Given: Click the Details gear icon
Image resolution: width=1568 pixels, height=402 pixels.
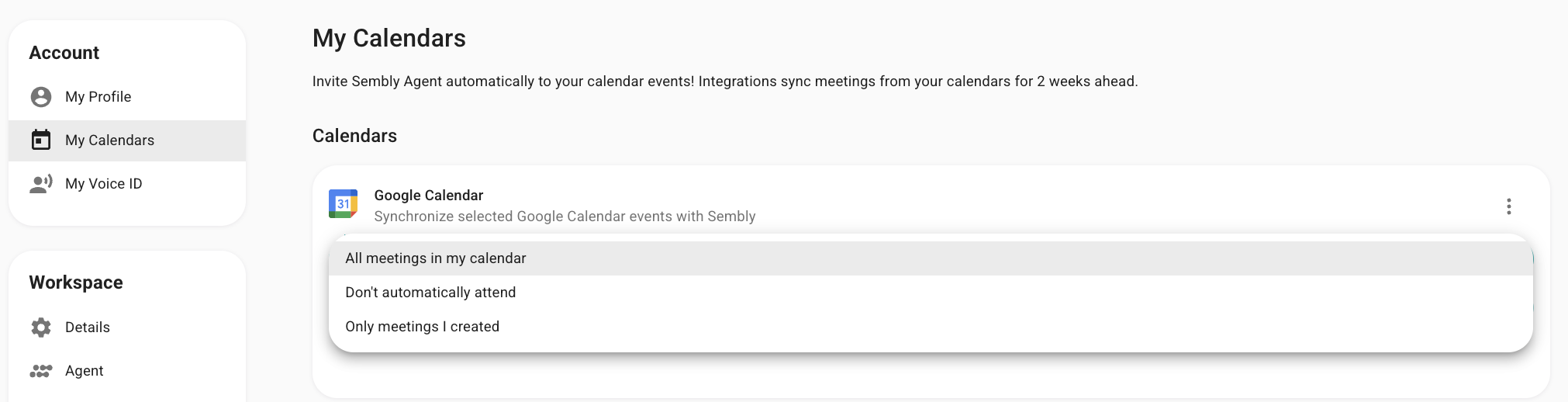Looking at the screenshot, I should click(41, 327).
